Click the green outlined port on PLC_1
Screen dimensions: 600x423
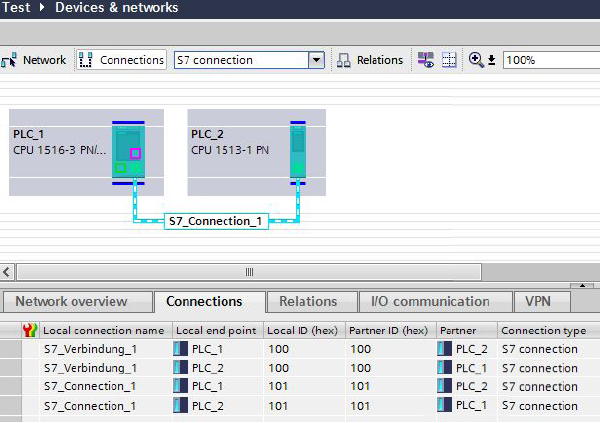121,168
